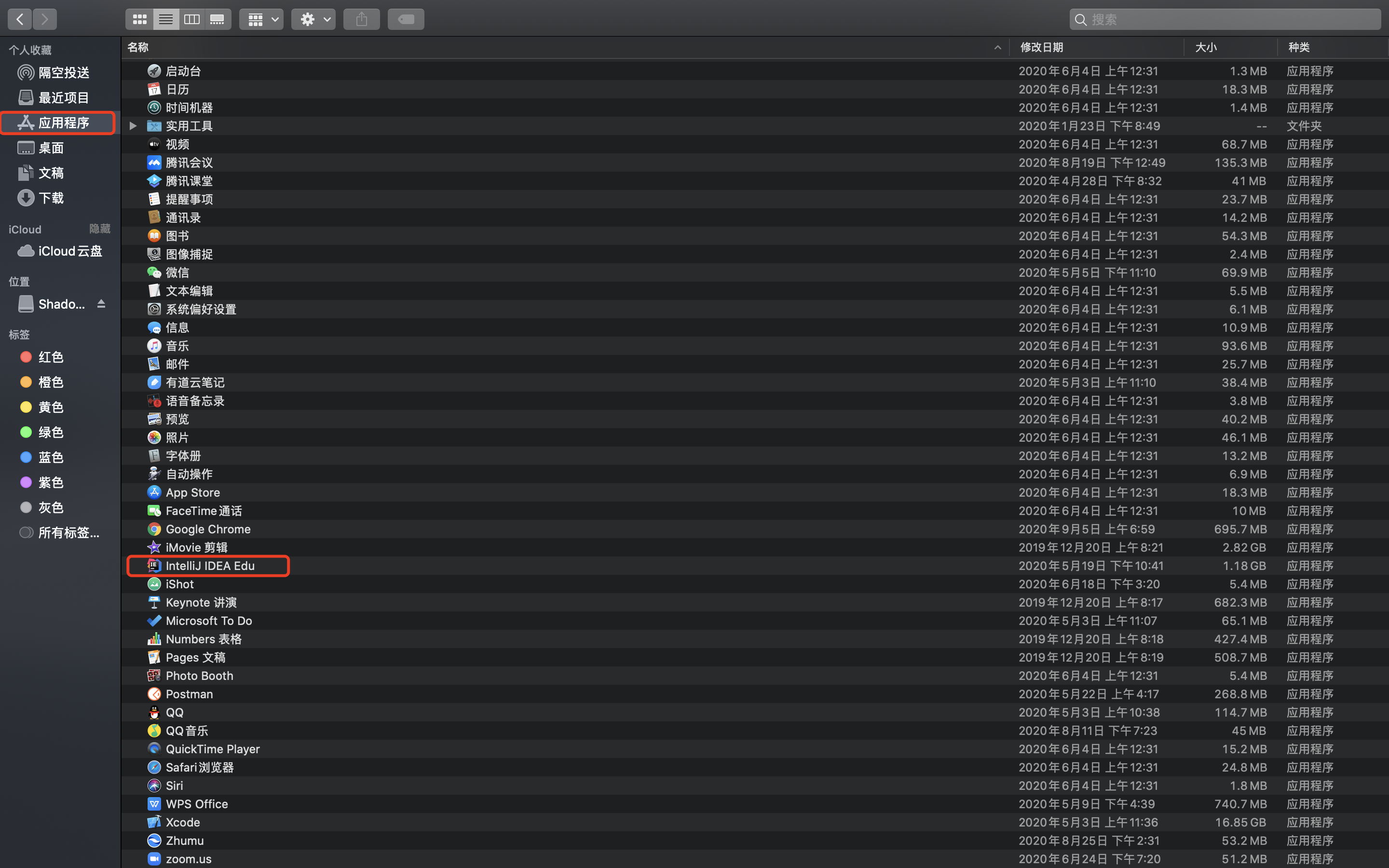This screenshot has height=868, width=1389.
Task: Click the forward navigation arrow
Action: 45,19
